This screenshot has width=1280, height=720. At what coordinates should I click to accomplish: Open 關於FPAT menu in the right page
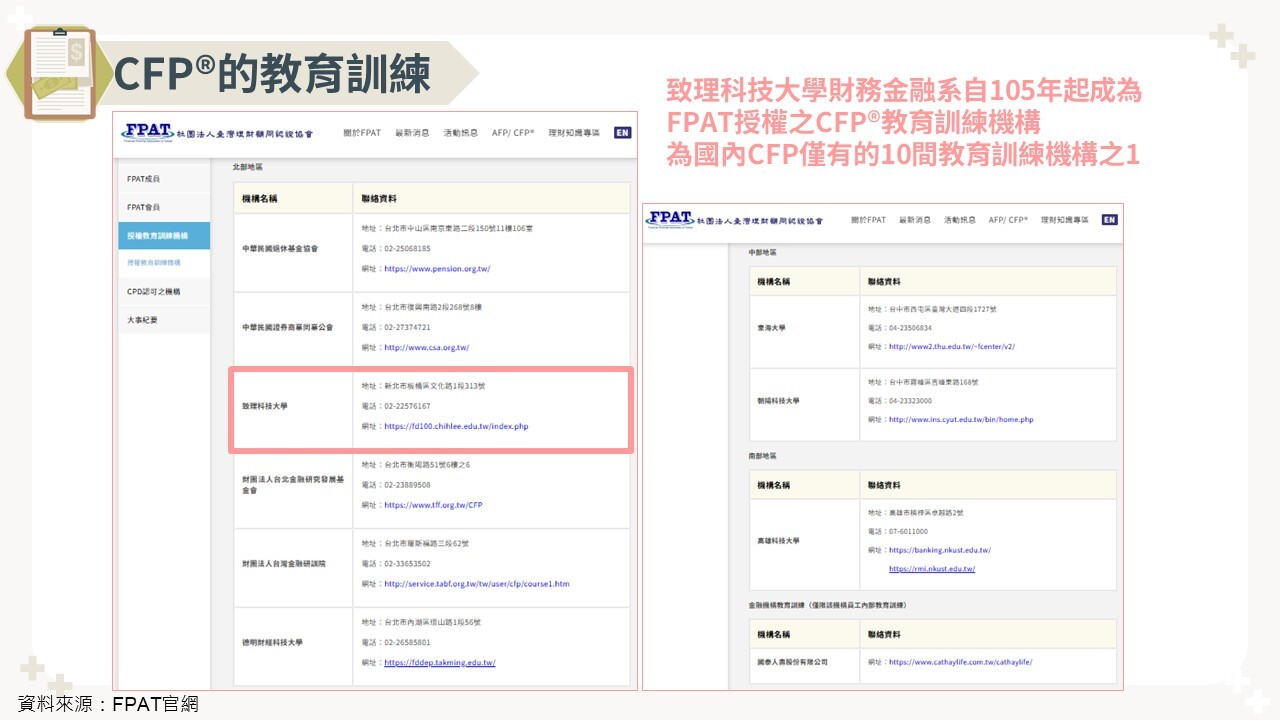[868, 220]
